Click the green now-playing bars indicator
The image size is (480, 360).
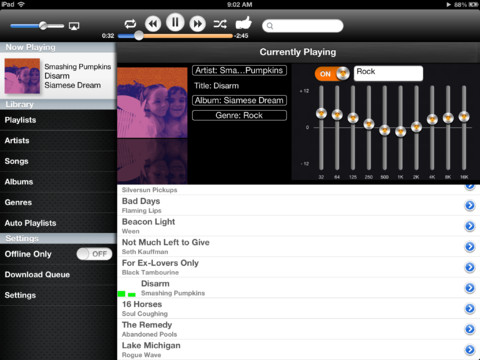coord(127,294)
